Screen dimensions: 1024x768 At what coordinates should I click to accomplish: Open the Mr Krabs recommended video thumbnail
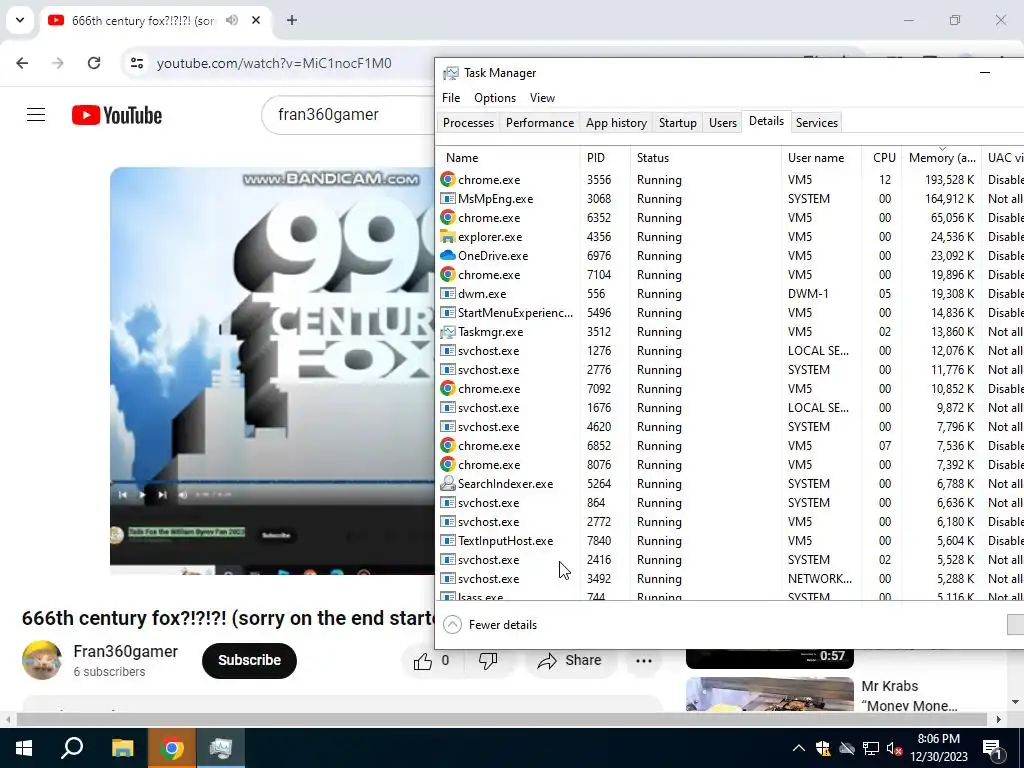coord(770,694)
